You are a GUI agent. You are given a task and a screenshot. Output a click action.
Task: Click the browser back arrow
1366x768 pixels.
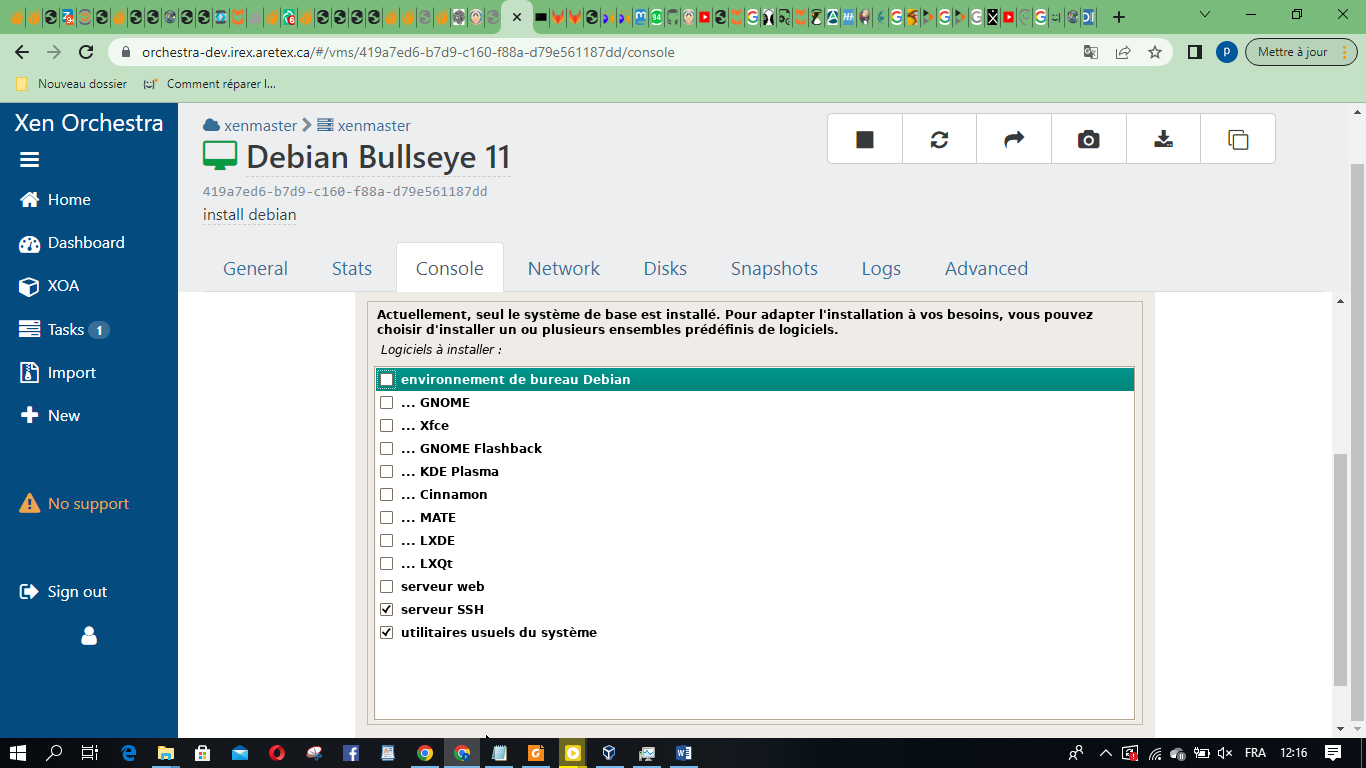click(22, 52)
